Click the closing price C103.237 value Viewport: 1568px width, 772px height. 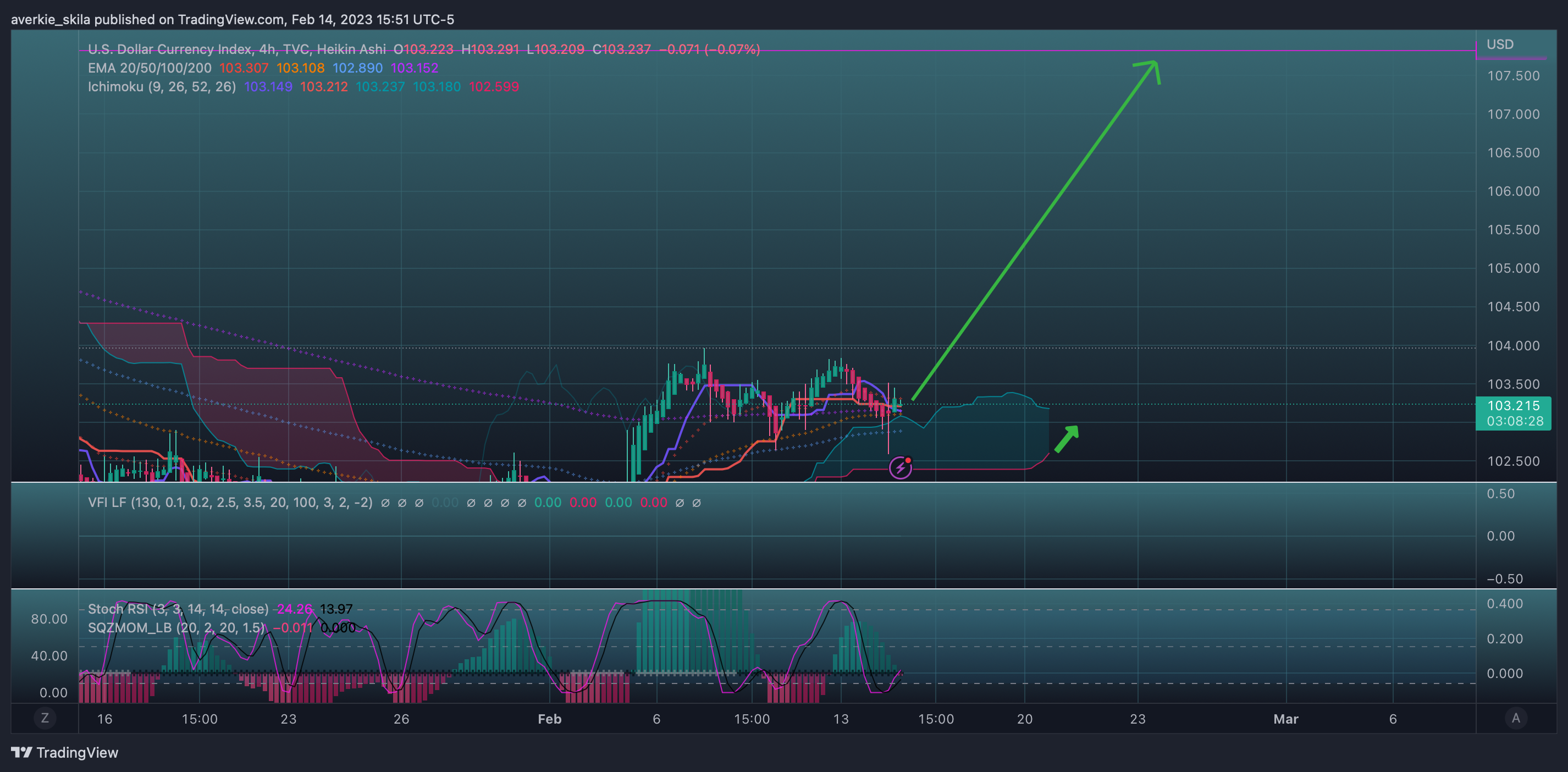(621, 49)
